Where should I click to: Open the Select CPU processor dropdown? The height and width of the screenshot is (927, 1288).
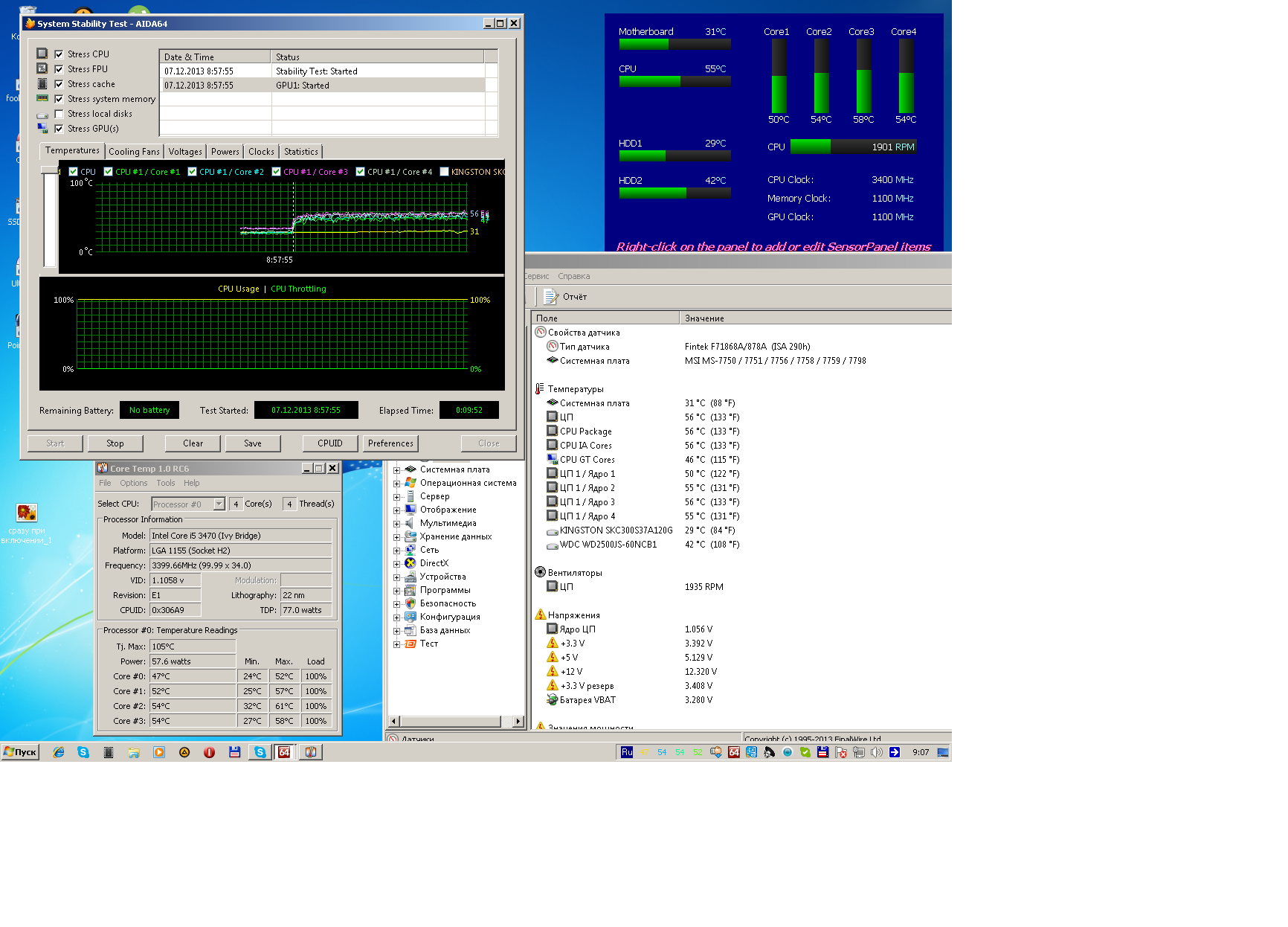[188, 504]
